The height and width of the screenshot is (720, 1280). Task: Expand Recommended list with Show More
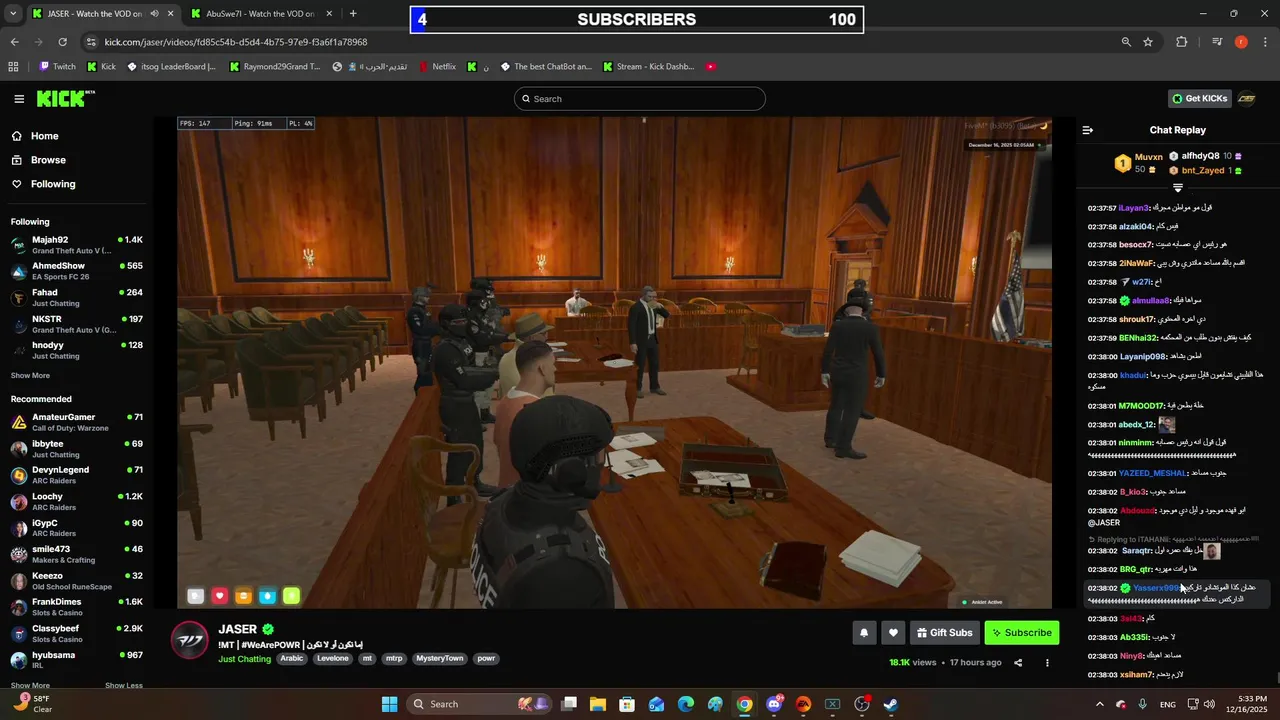(x=30, y=686)
